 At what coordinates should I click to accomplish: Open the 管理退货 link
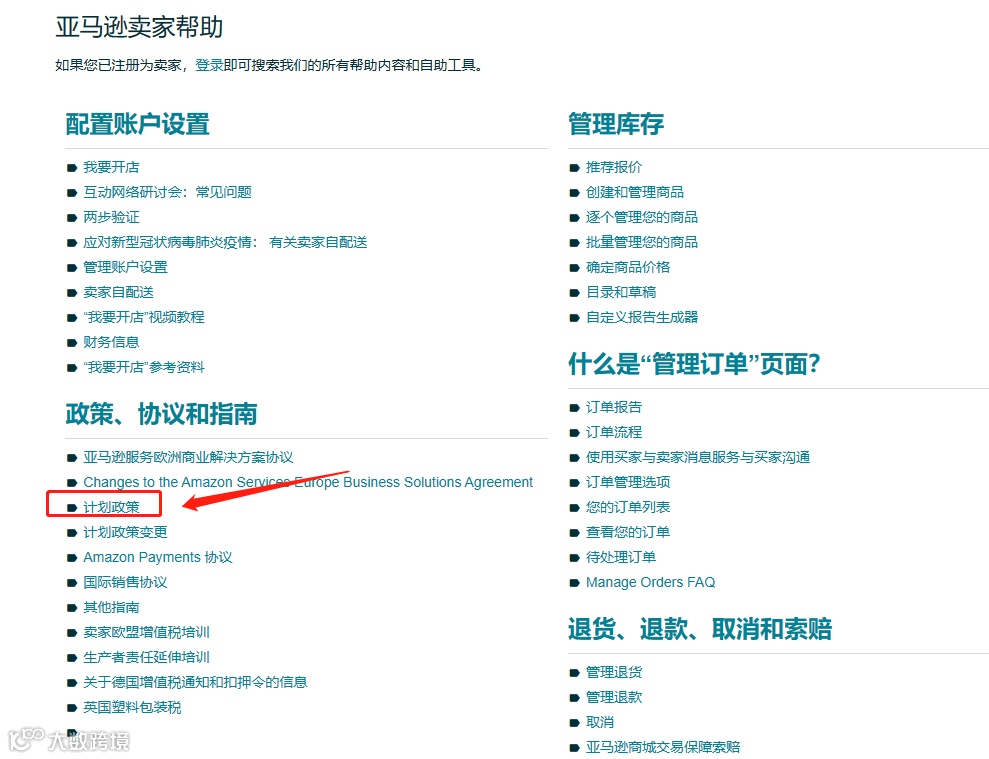pos(614,672)
